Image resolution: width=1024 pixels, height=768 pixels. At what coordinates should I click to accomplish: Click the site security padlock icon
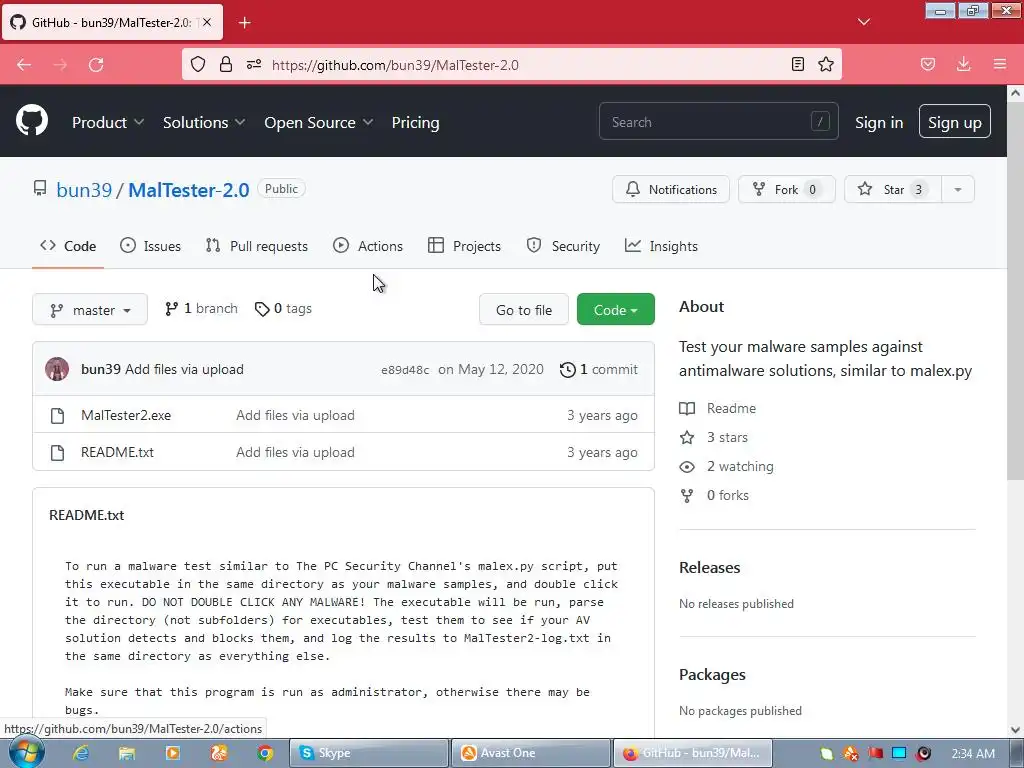point(226,64)
